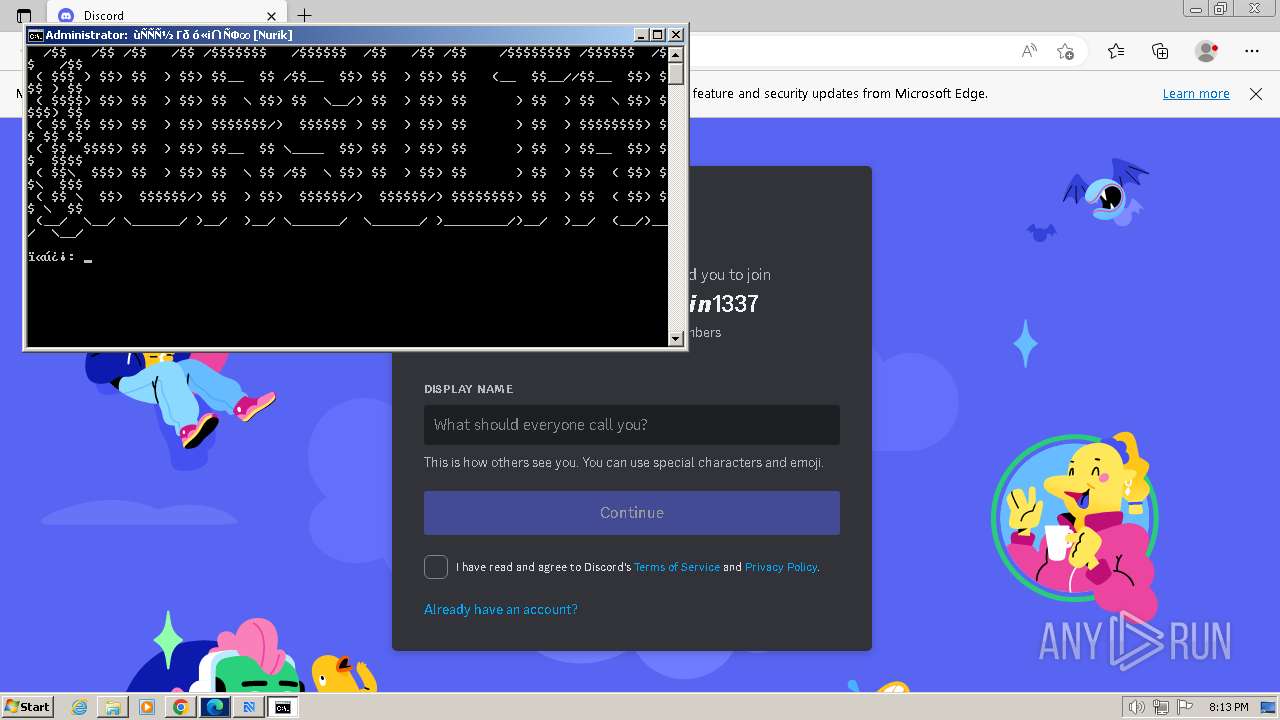Click the 8:13 PM taskbar clock
Screen dimensions: 1280x720
(x=1228, y=707)
